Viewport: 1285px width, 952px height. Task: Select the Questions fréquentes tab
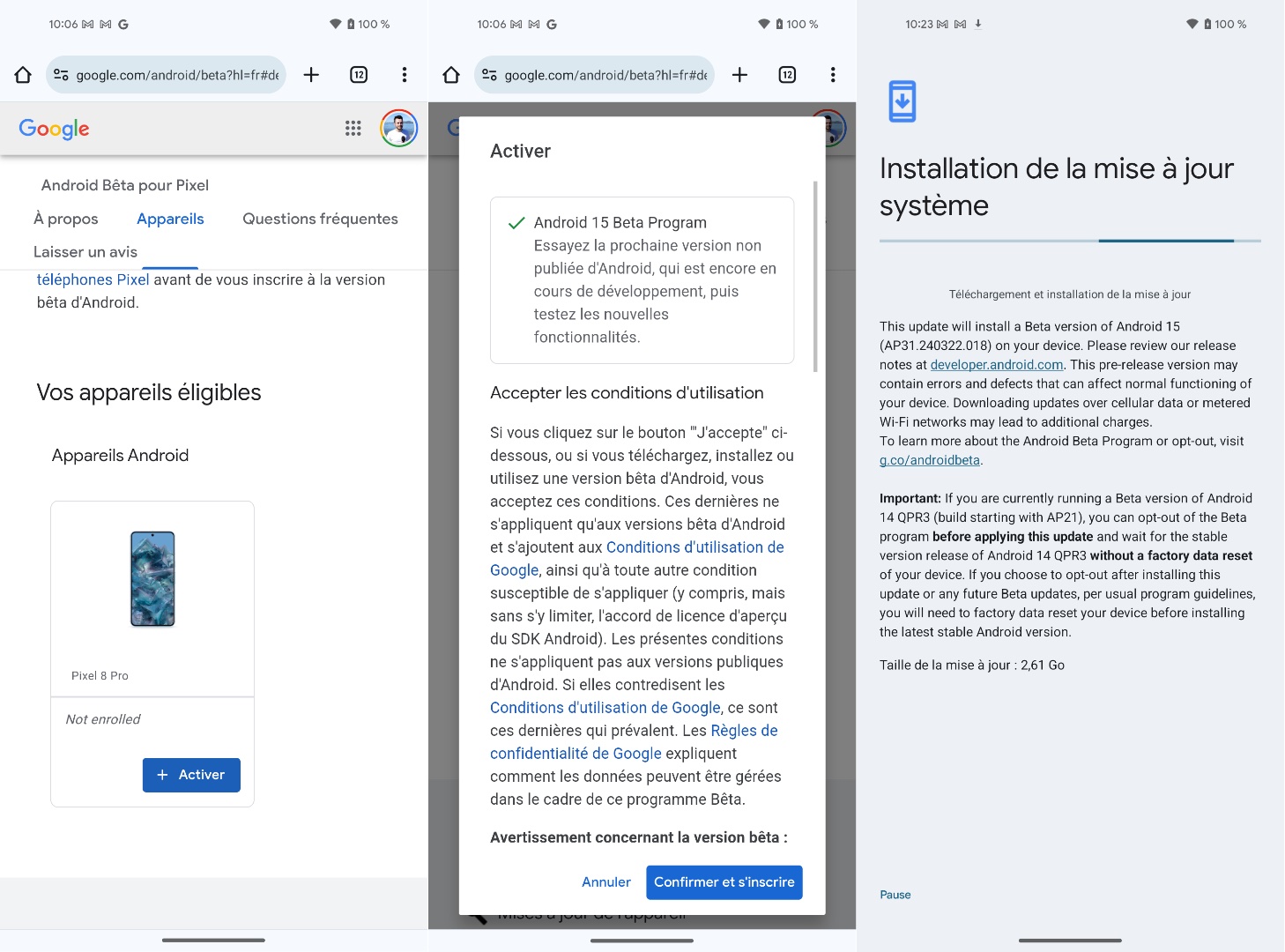coord(320,219)
